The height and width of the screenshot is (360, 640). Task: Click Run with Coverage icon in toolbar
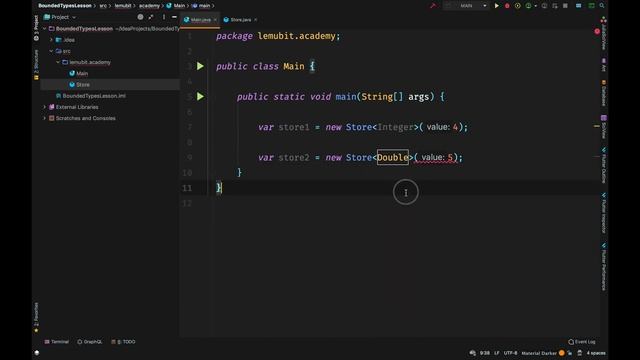(x=518, y=6)
